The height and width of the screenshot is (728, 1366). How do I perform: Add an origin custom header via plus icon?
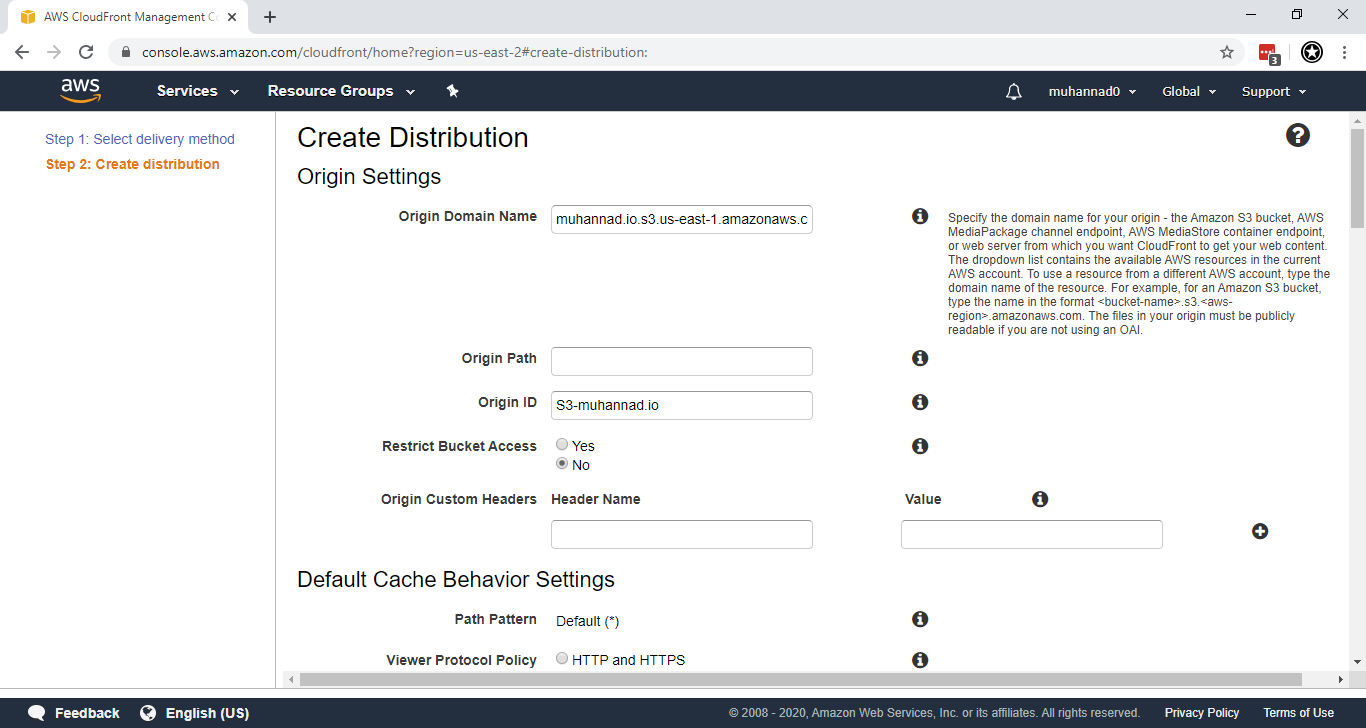[x=1260, y=532]
